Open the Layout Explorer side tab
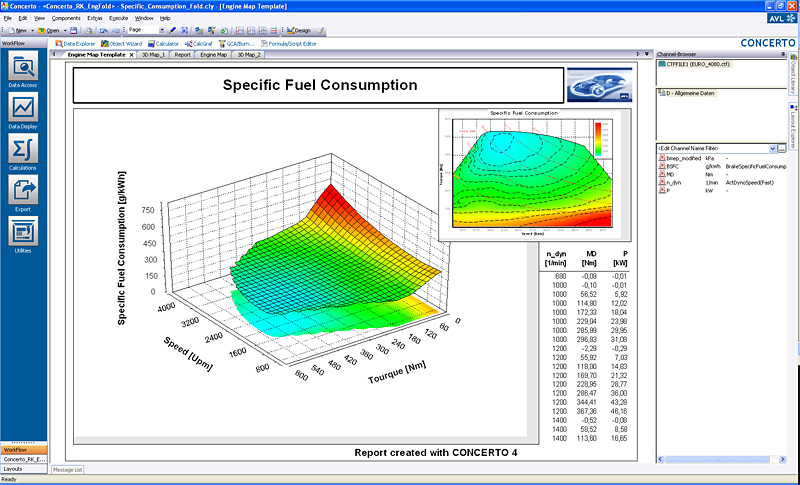Image resolution: width=800 pixels, height=485 pixels. [x=793, y=126]
